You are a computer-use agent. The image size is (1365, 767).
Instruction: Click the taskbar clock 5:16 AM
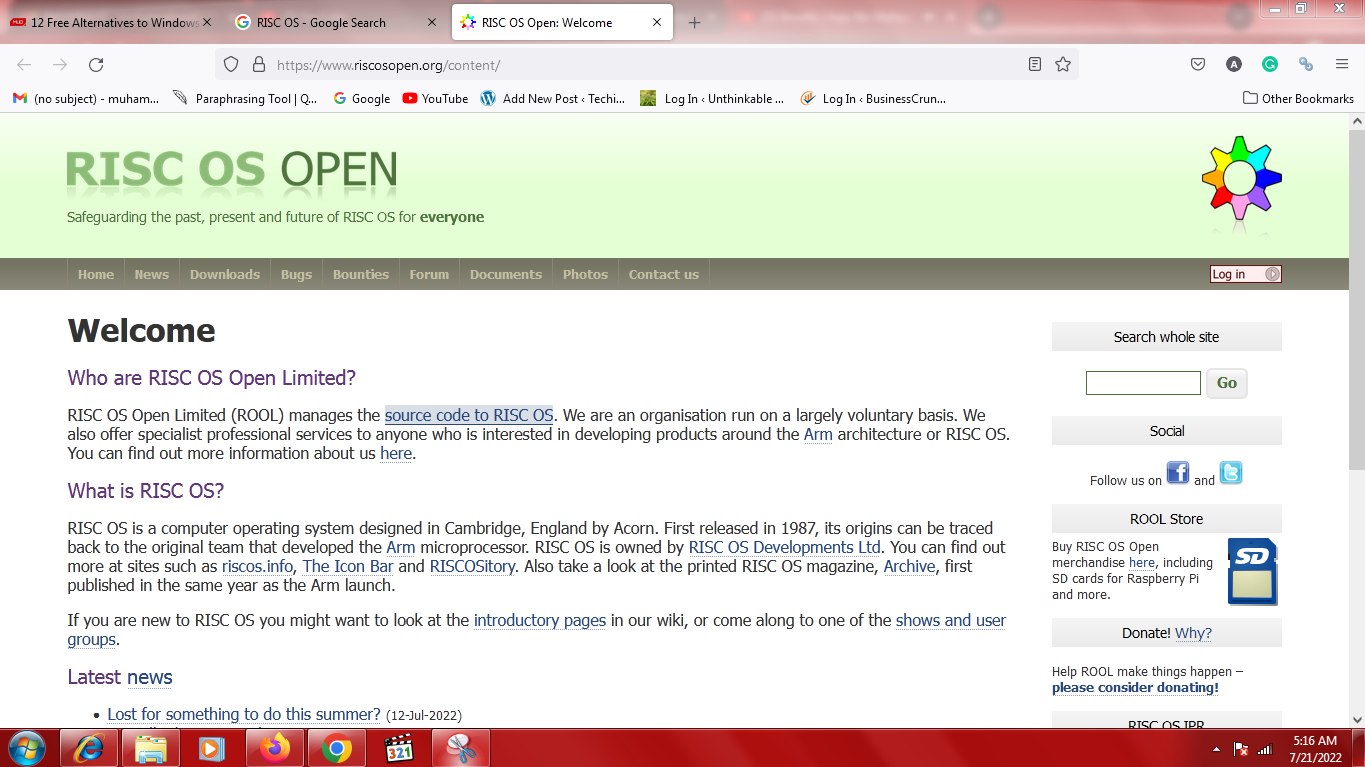point(1315,741)
